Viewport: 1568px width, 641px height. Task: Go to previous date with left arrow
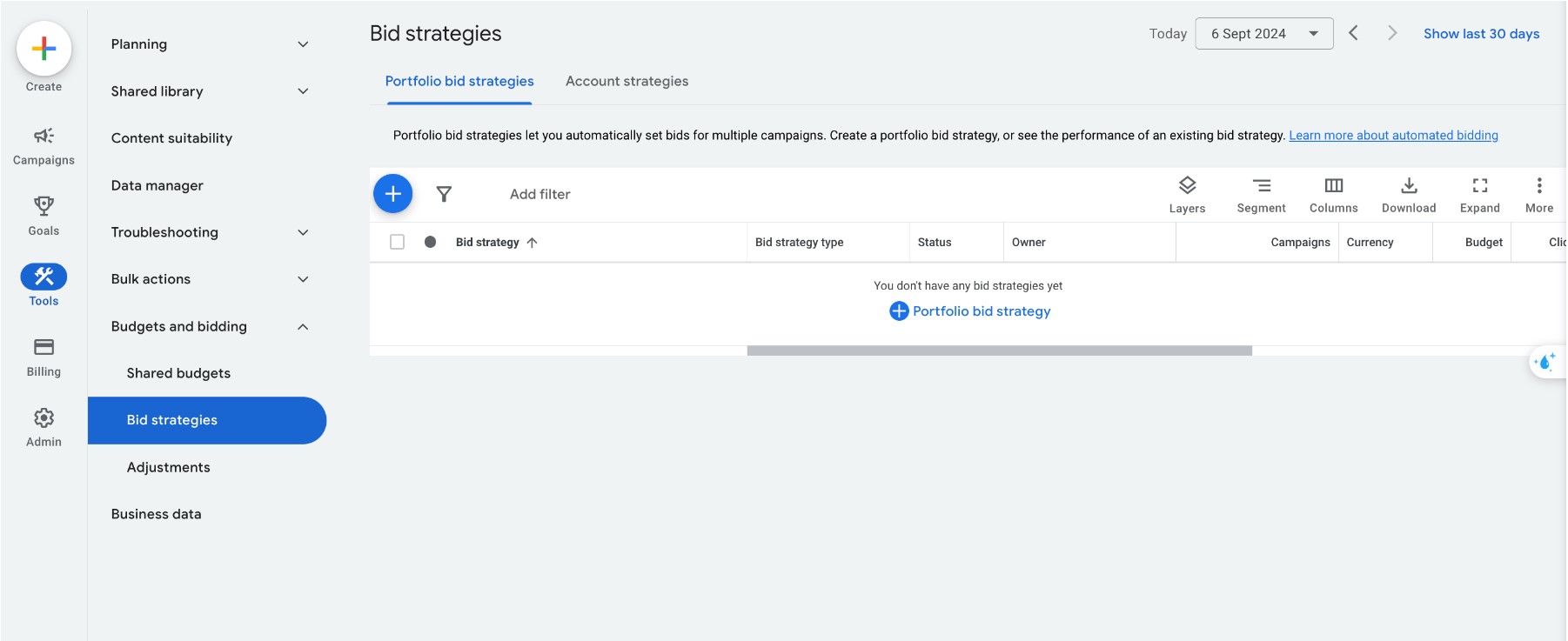click(x=1353, y=33)
